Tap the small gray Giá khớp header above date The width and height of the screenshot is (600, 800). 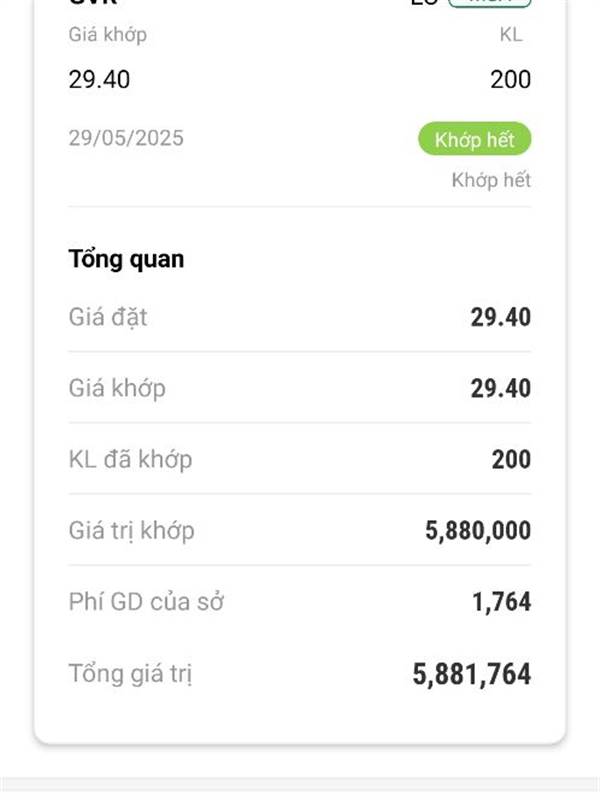[x=108, y=35]
